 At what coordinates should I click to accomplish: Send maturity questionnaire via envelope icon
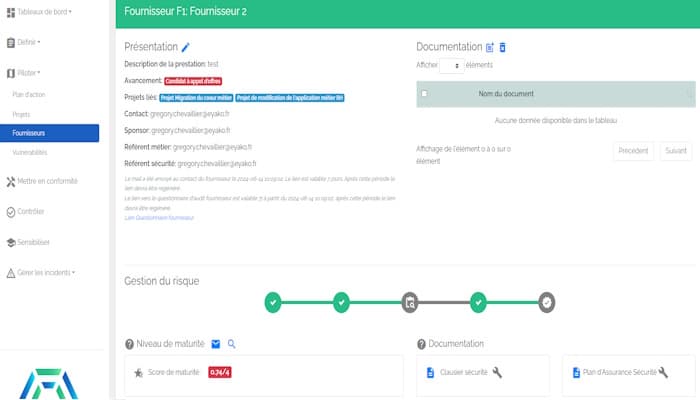pyautogui.click(x=216, y=344)
